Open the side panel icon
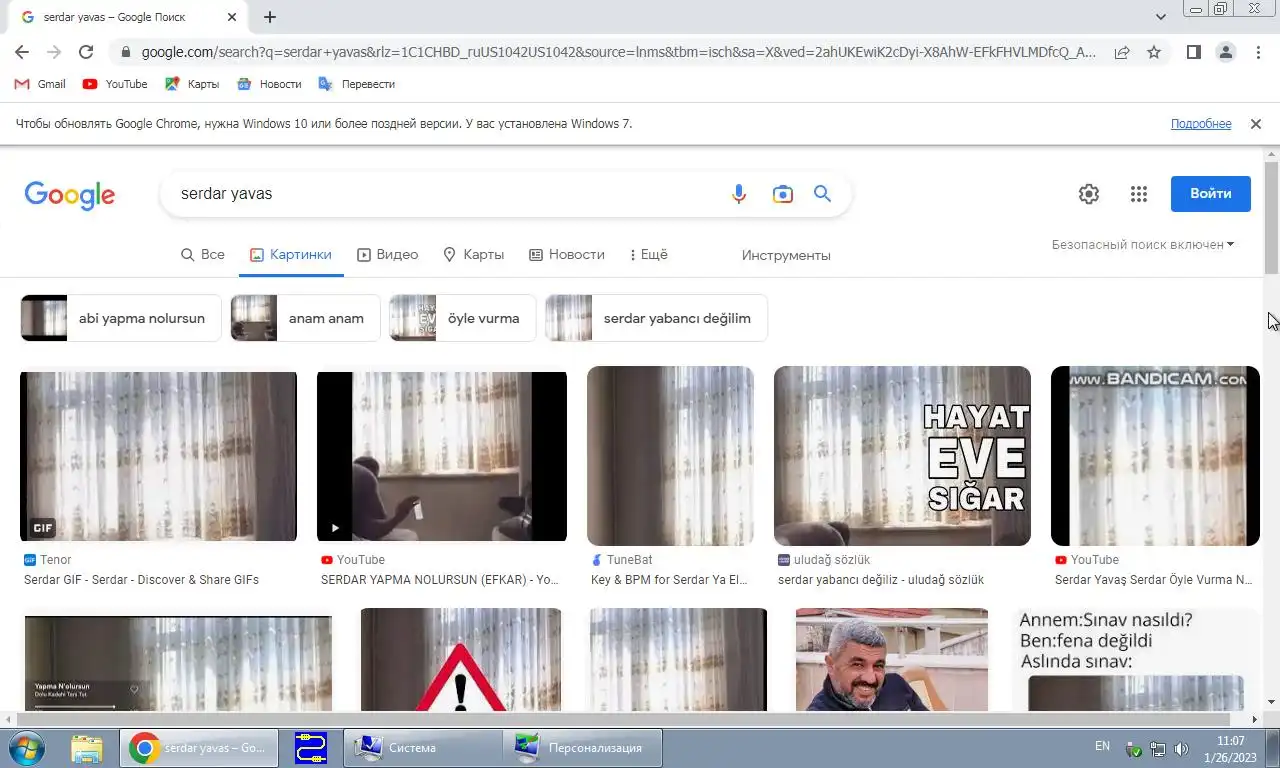This screenshot has height=768, width=1280. coord(1194,52)
